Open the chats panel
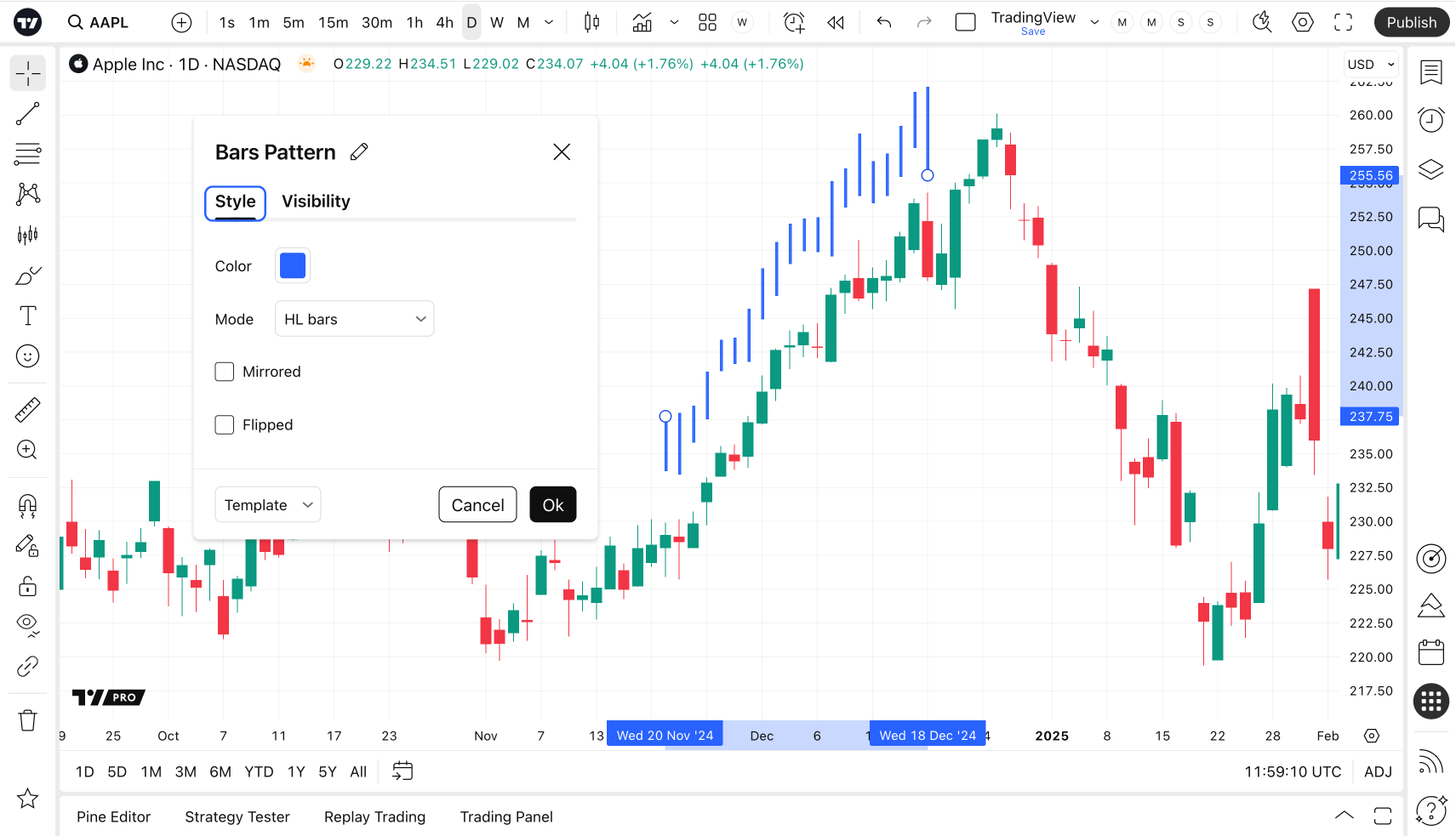Screen dimensions: 1456x836 click(1431, 219)
